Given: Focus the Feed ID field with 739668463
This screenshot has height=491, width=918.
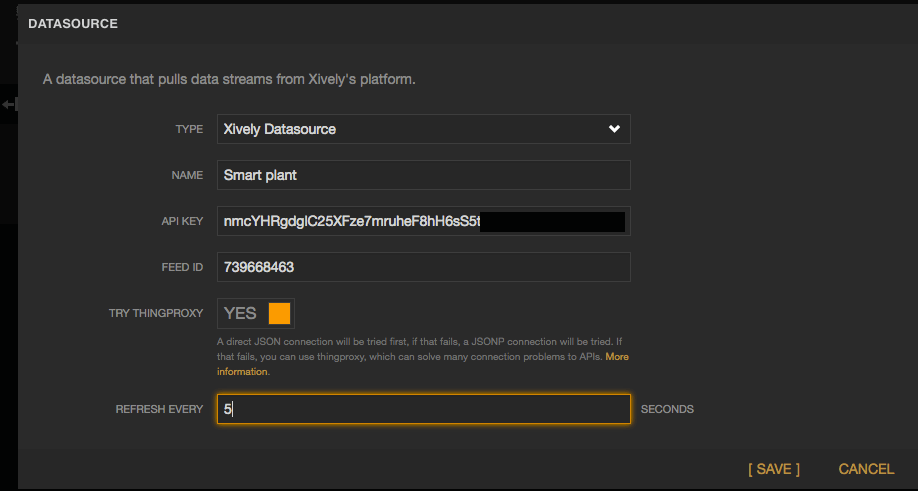Looking at the screenshot, I should click(x=423, y=267).
